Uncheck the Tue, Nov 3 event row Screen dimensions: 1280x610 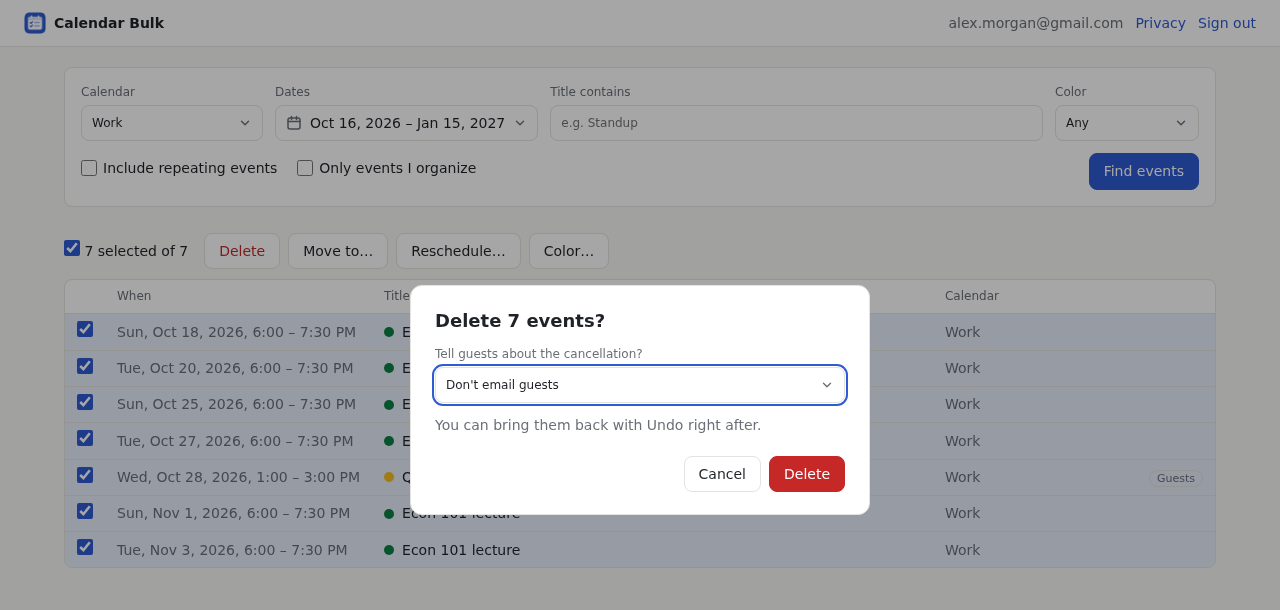85,547
